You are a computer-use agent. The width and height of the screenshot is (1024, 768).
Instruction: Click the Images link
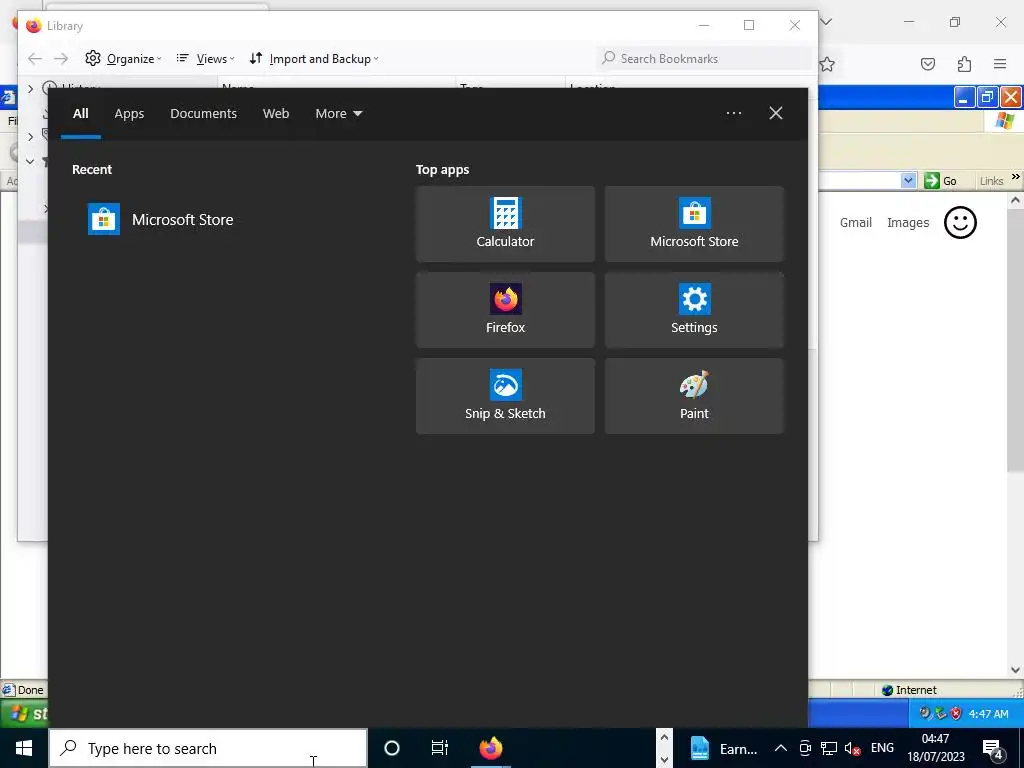pos(908,223)
